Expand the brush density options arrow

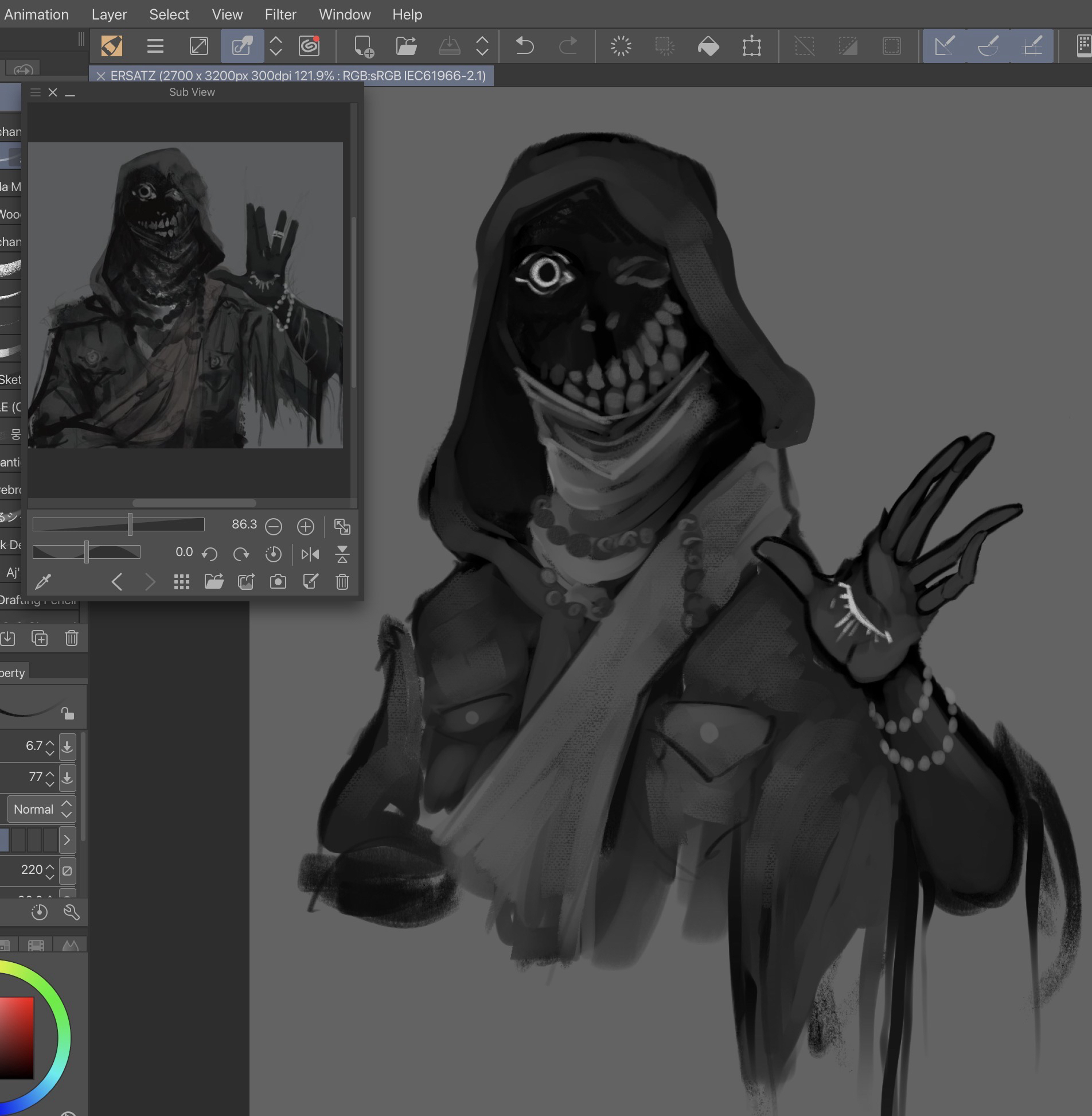pyautogui.click(x=67, y=840)
